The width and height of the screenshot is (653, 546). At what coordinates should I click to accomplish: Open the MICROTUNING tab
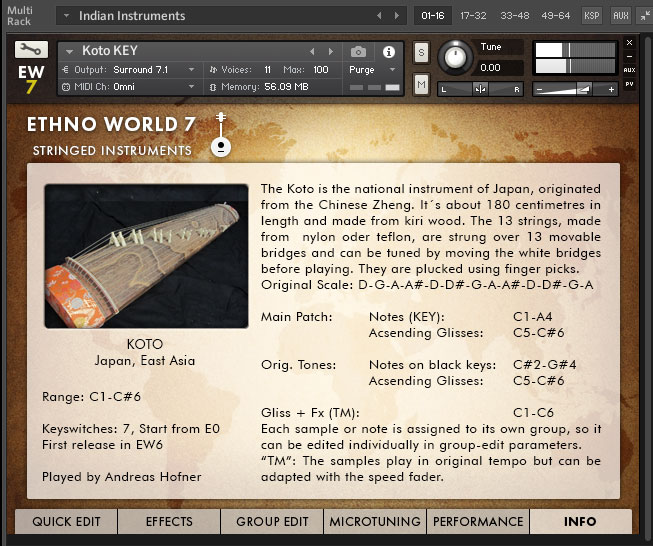(x=375, y=521)
